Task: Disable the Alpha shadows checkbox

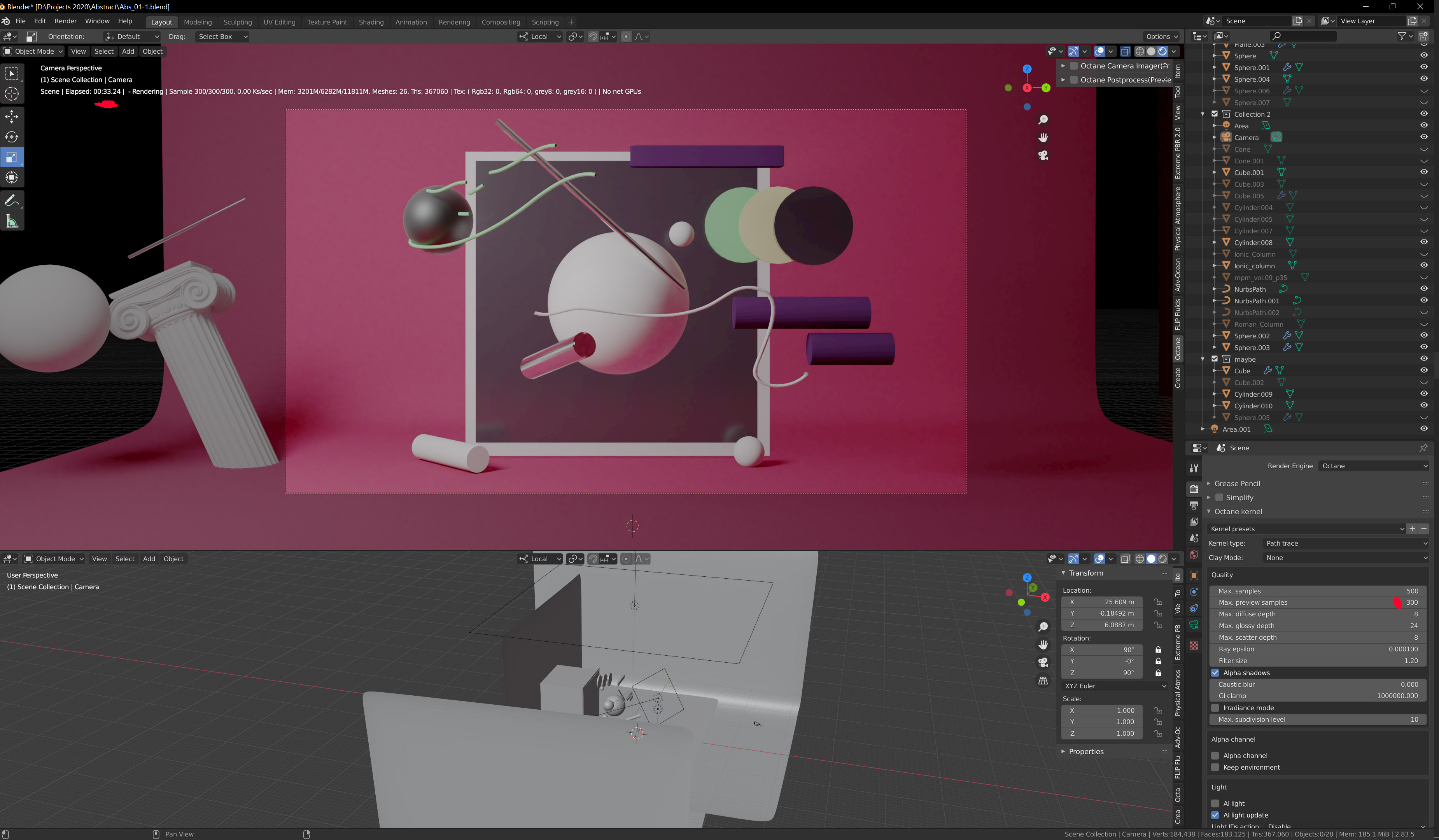Action: [x=1215, y=673]
